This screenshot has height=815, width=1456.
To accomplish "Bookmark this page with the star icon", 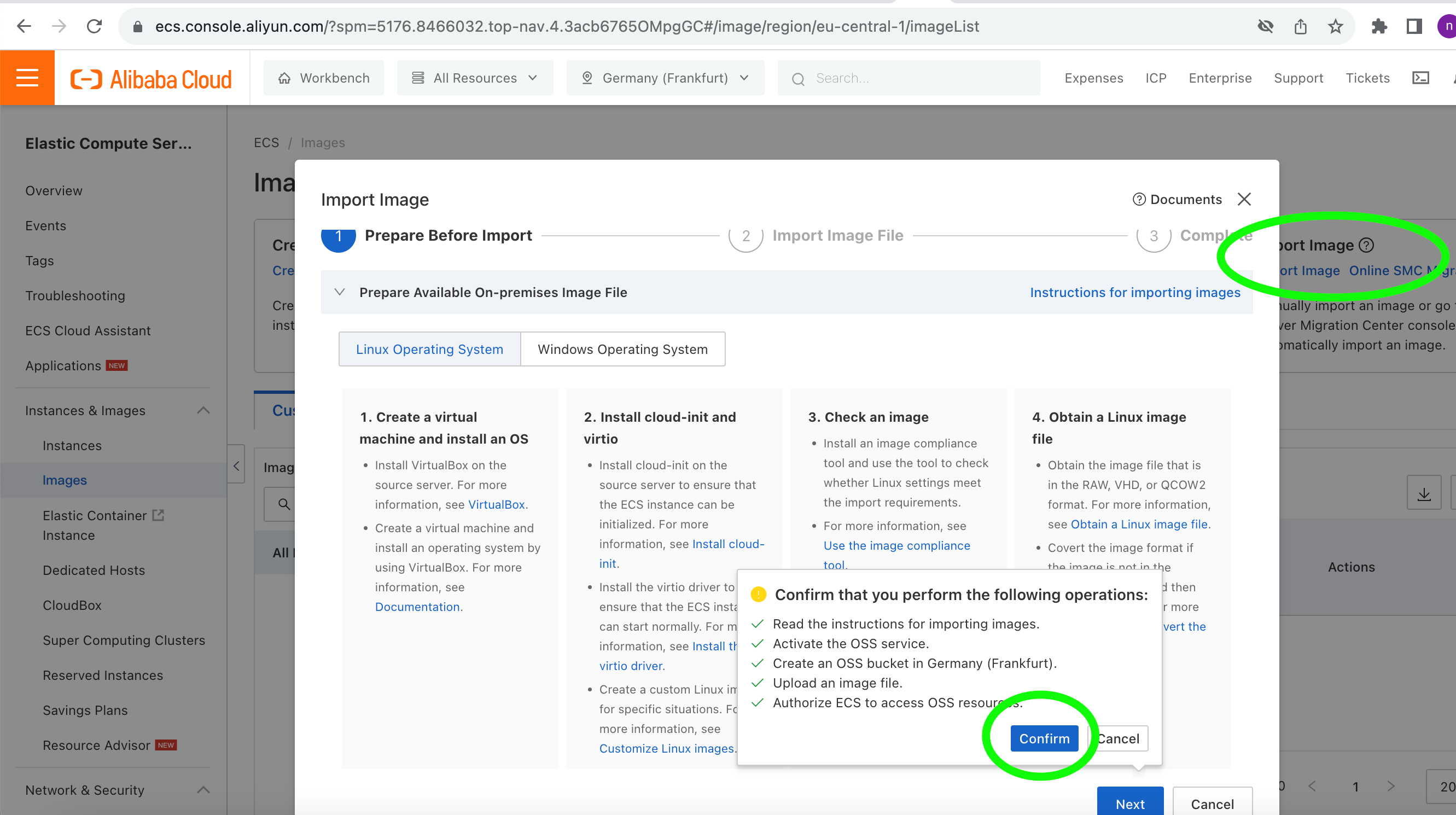I will coord(1335,27).
